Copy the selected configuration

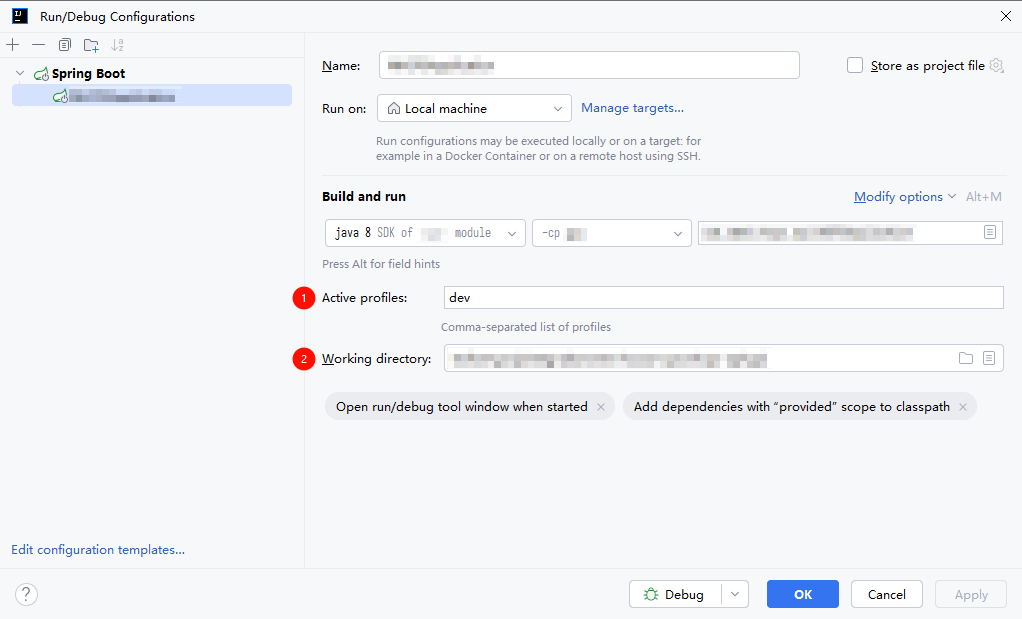click(x=65, y=45)
